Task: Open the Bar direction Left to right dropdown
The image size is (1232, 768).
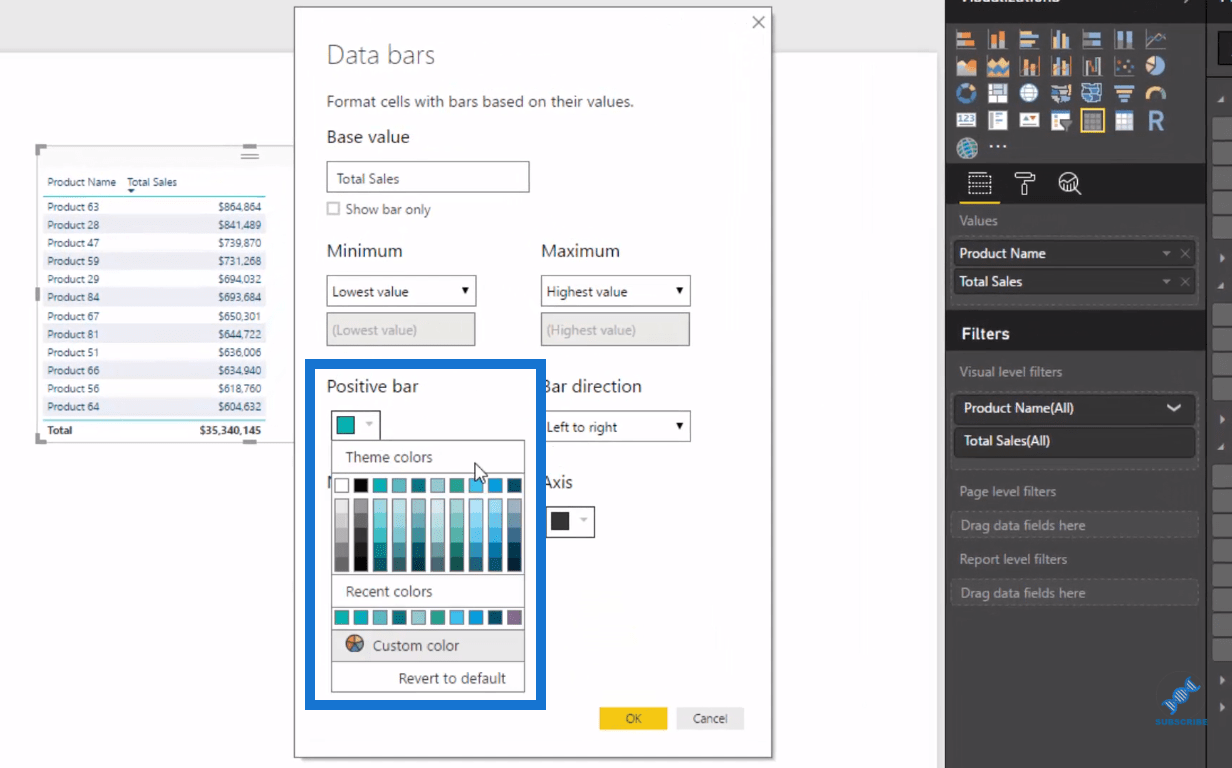Action: [616, 426]
